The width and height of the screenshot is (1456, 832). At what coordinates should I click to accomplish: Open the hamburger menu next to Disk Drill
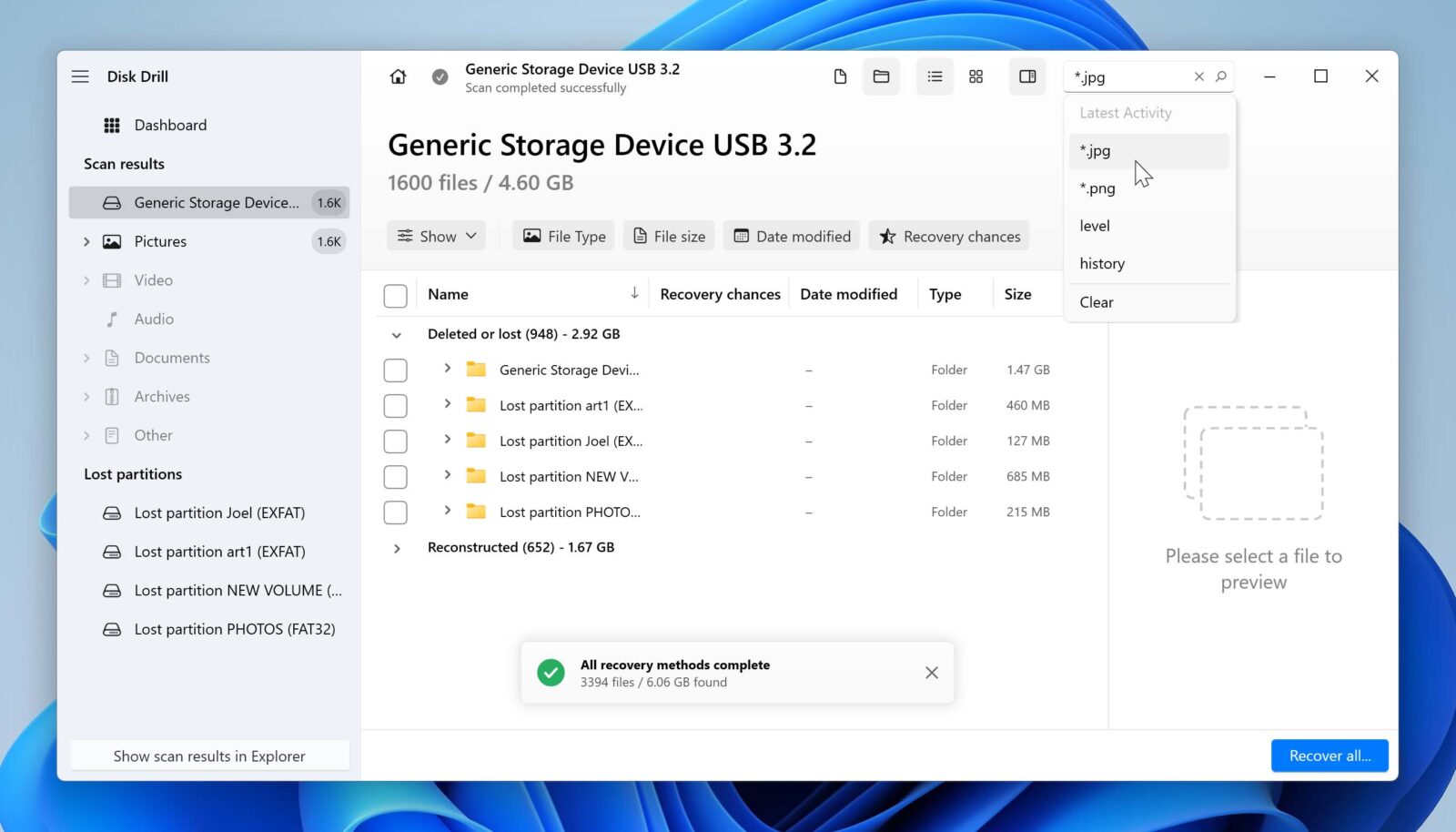click(x=80, y=76)
